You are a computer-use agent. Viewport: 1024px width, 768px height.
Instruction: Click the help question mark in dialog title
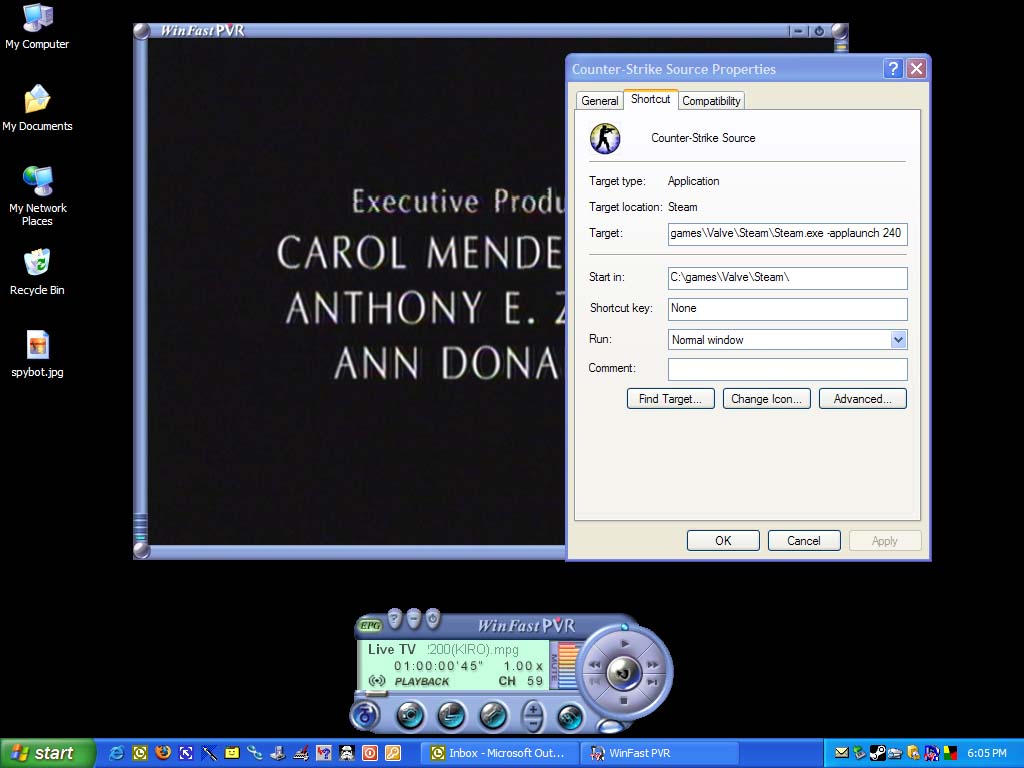click(893, 69)
